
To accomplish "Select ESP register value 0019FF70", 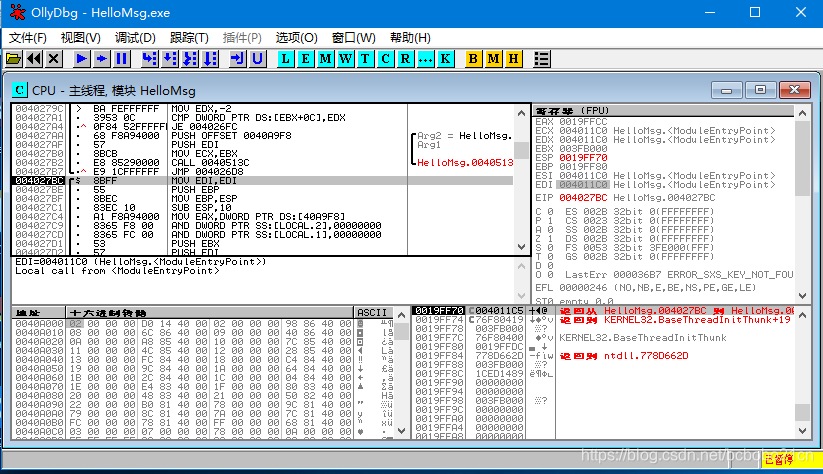I will (583, 157).
